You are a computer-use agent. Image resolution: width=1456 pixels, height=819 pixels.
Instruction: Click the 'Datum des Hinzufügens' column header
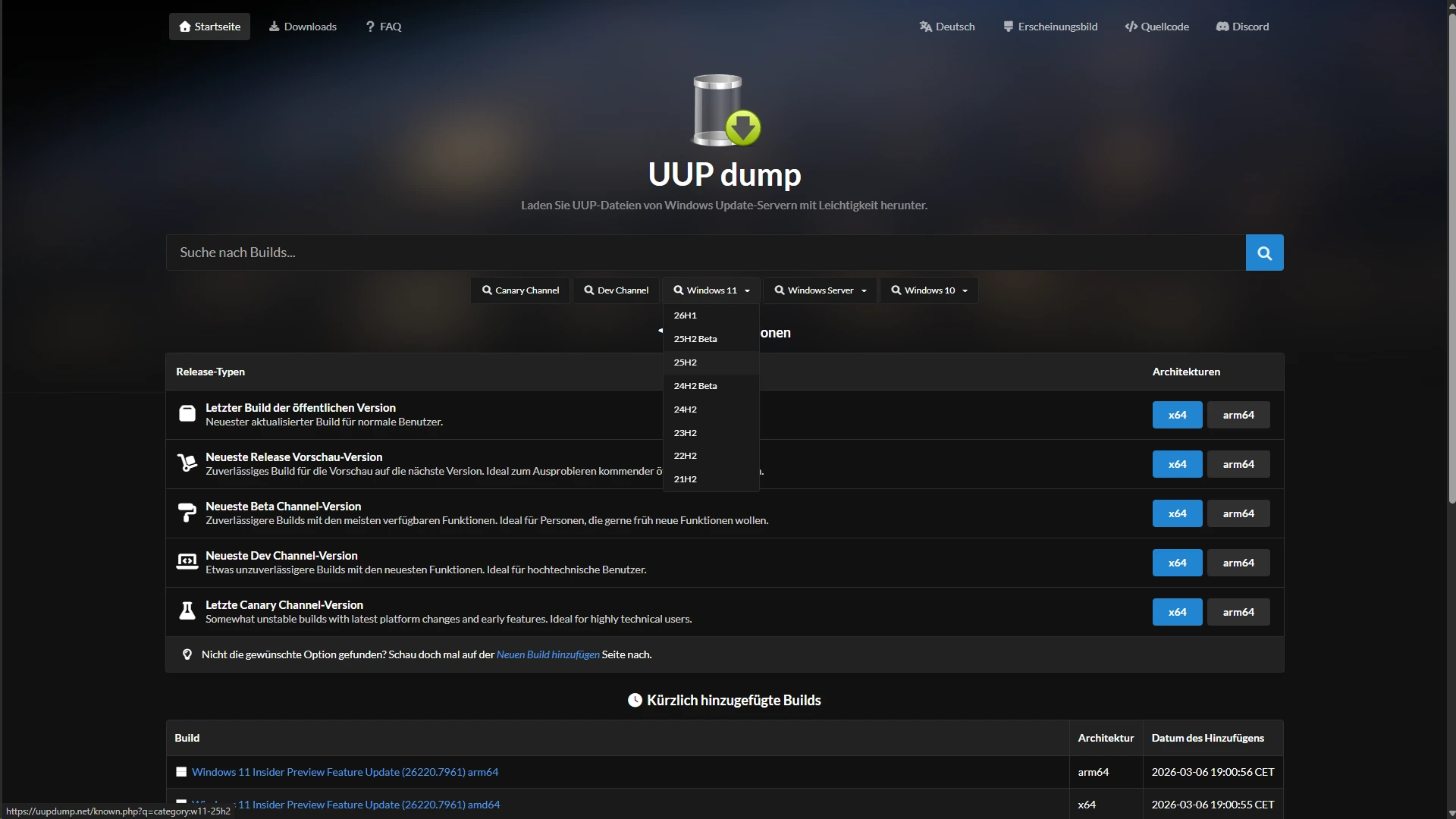pos(1207,738)
